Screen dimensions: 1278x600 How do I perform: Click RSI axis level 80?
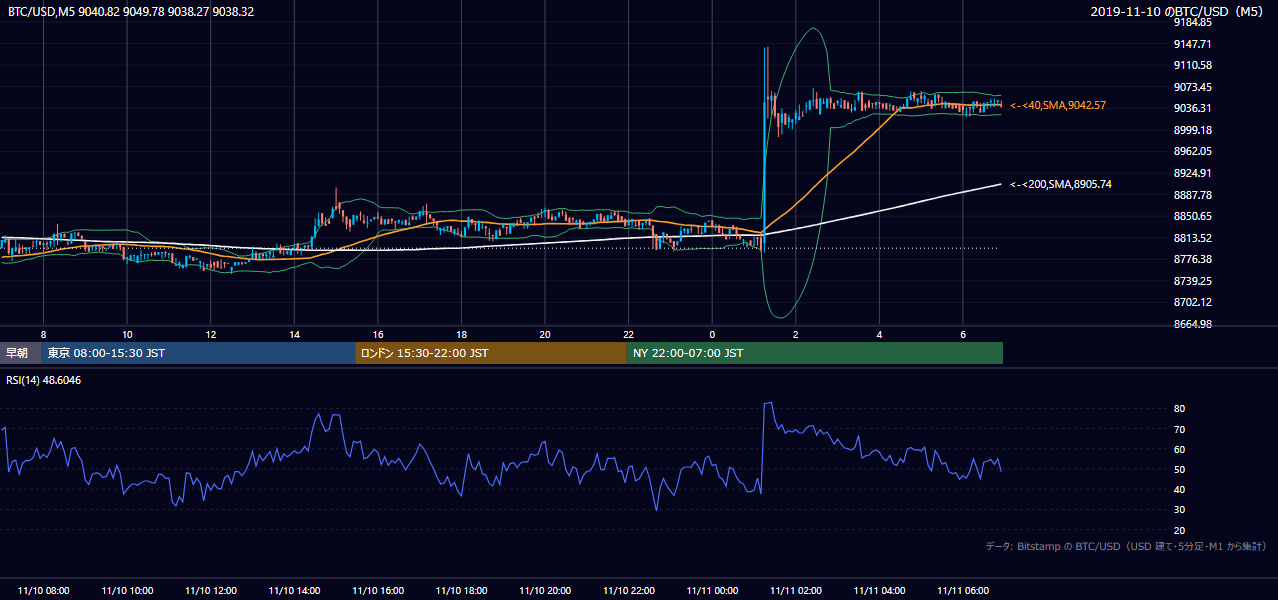[x=1180, y=409]
